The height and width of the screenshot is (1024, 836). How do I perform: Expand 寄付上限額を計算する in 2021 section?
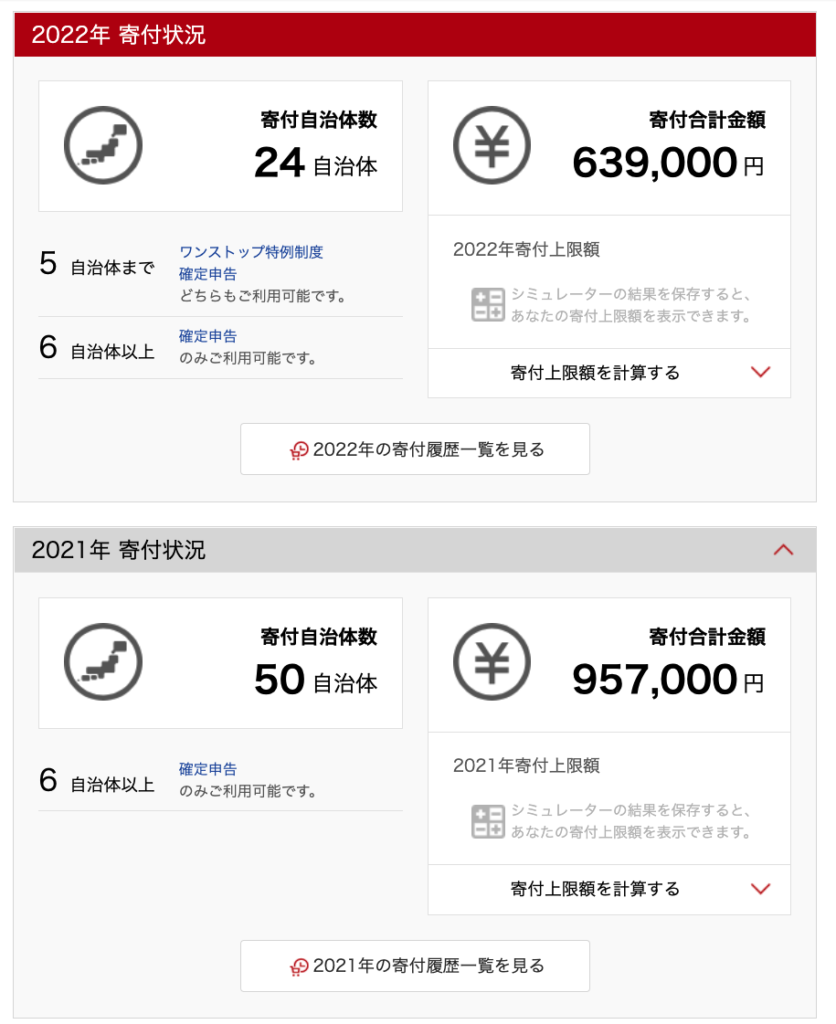[609, 889]
